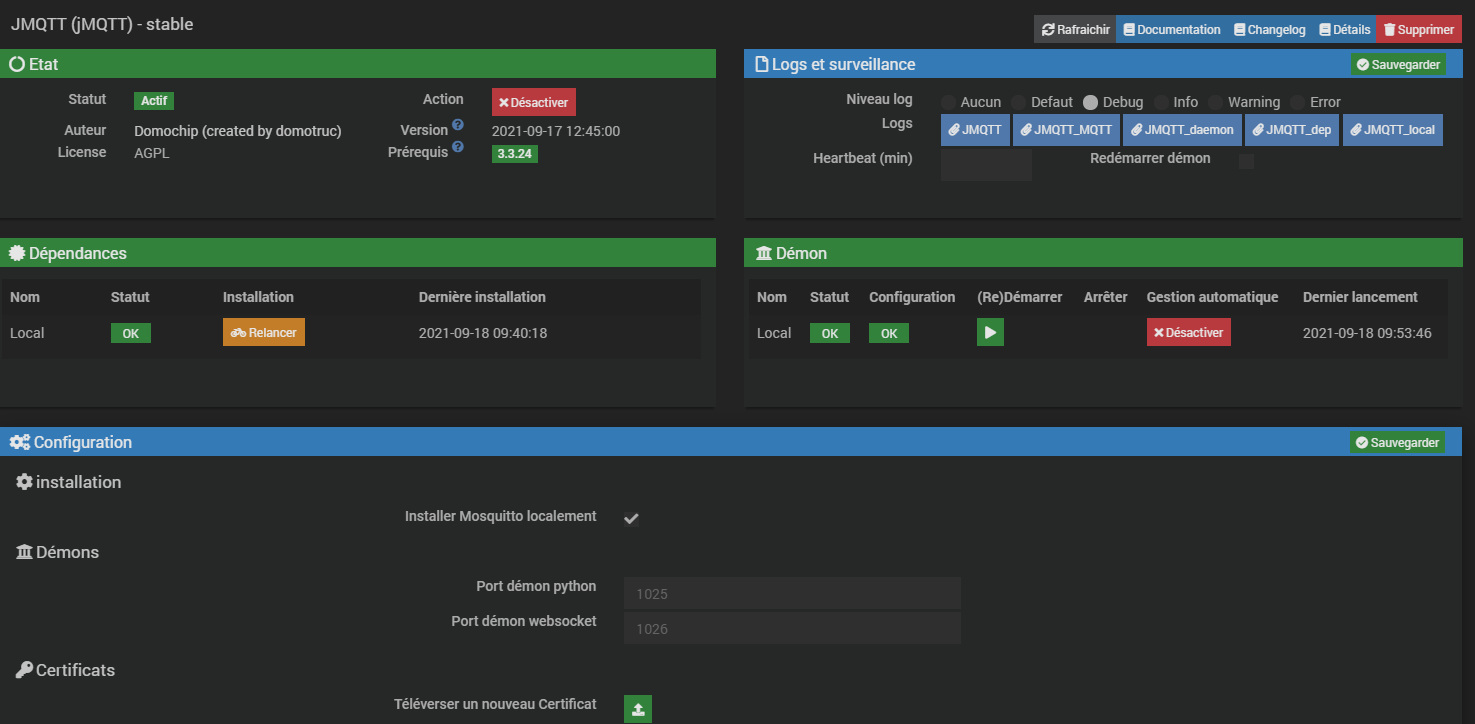The image size is (1475, 724).
Task: Click Rafraichir in the top toolbar
Action: [1075, 30]
